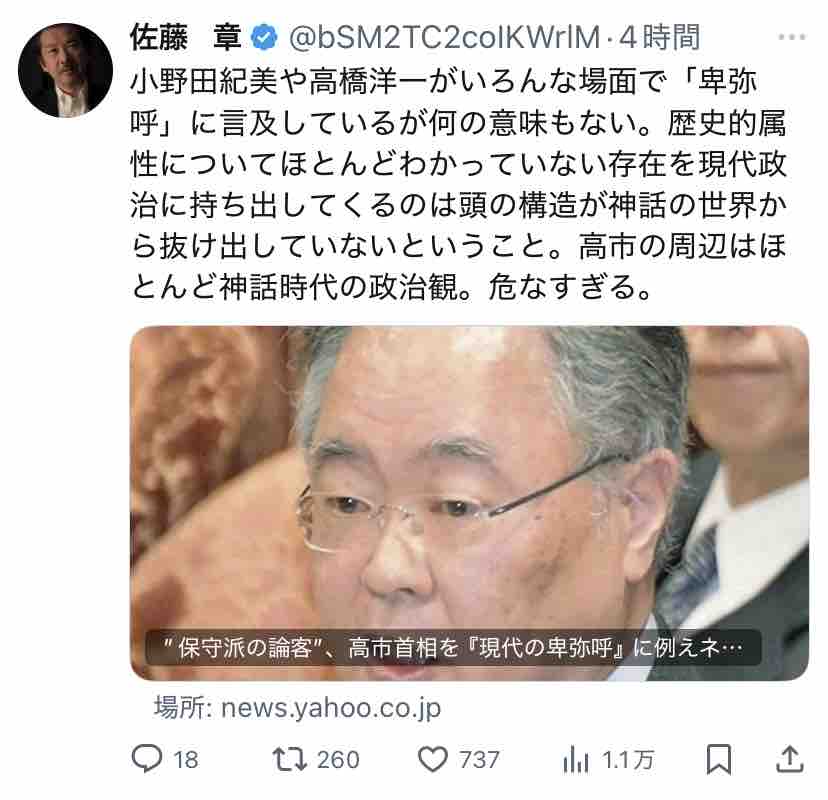The image size is (828, 800).
Task: Open 佐藤 章 profile avatar
Action: pos(65,70)
